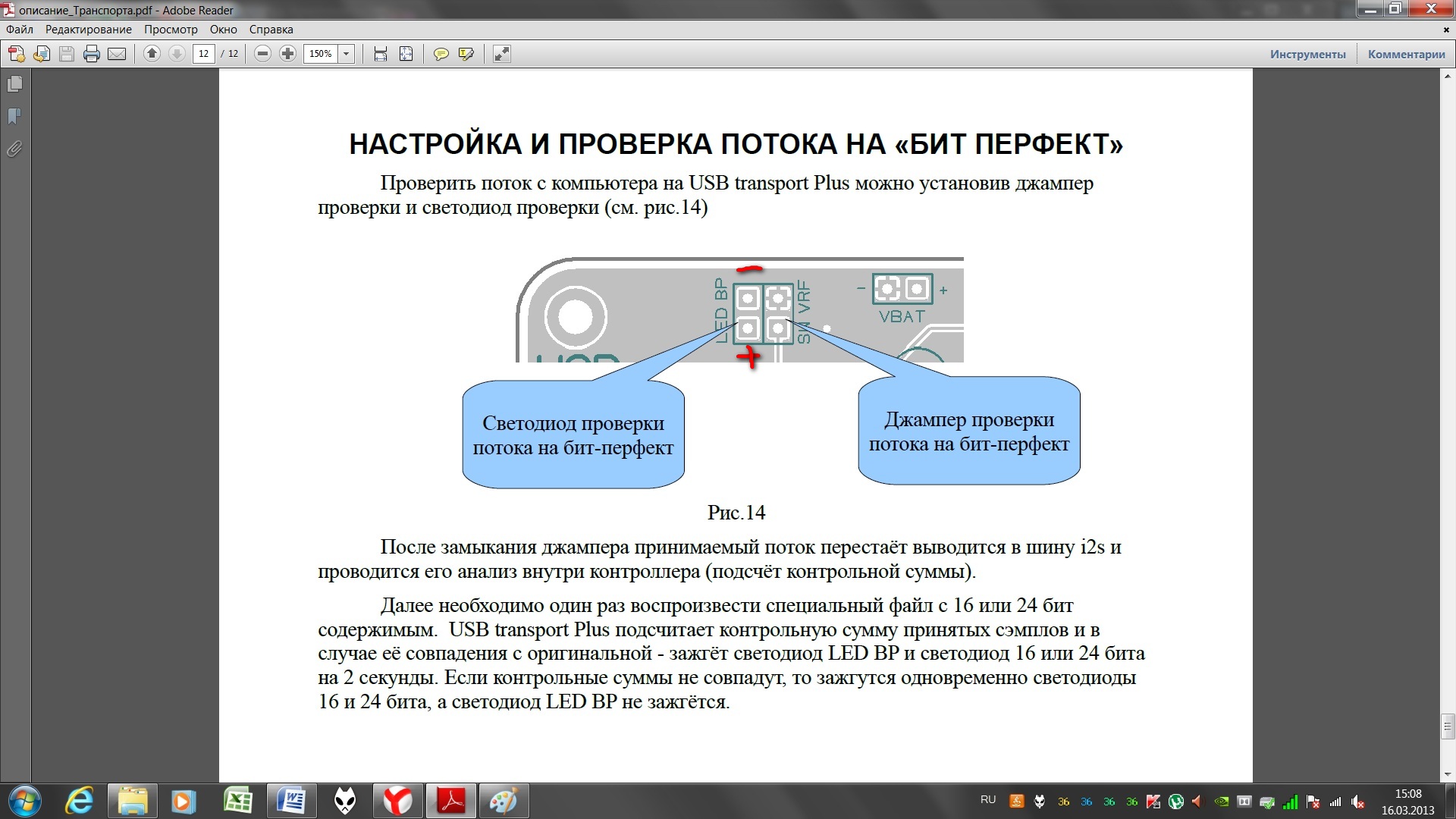The height and width of the screenshot is (819, 1456).
Task: Launch Internet Explorer from taskbar
Action: coord(80,801)
